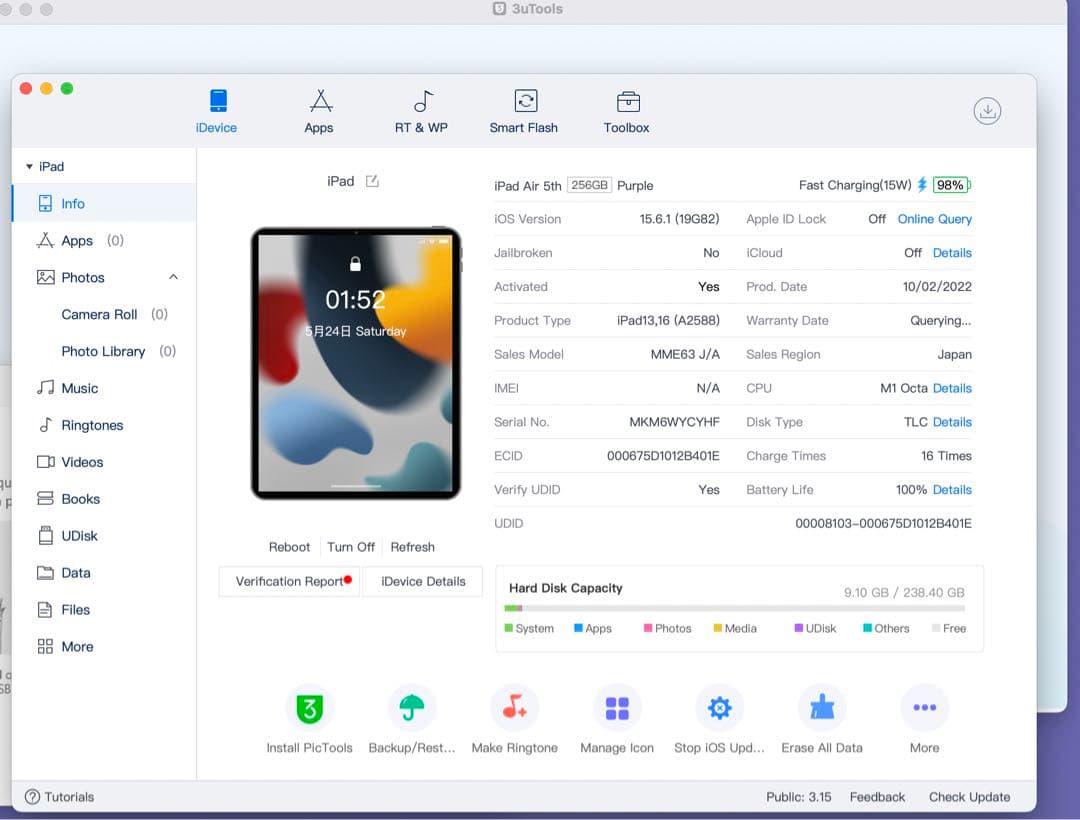Click the UDID value 00008103-000675D1012B401E
This screenshot has width=1080, height=820.
point(883,523)
